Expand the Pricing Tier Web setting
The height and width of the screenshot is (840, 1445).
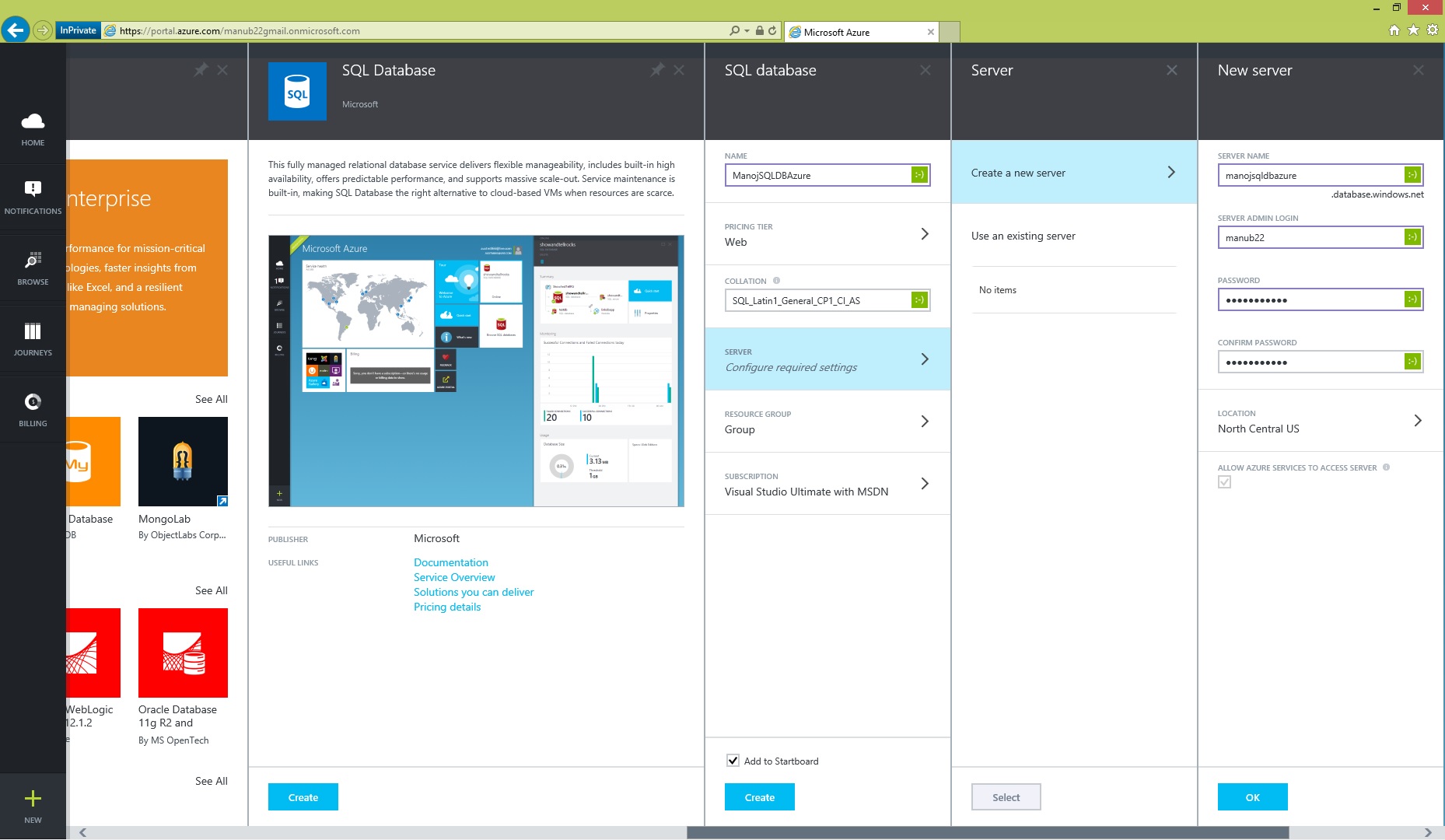827,234
